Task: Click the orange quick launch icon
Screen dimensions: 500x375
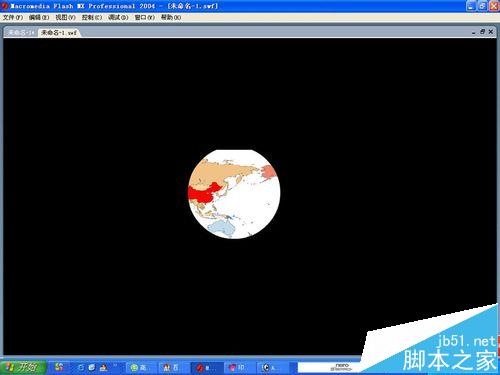Action: click(x=103, y=368)
